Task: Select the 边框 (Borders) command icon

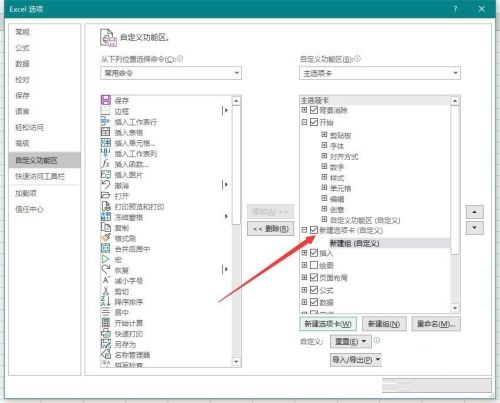Action: 106,111
